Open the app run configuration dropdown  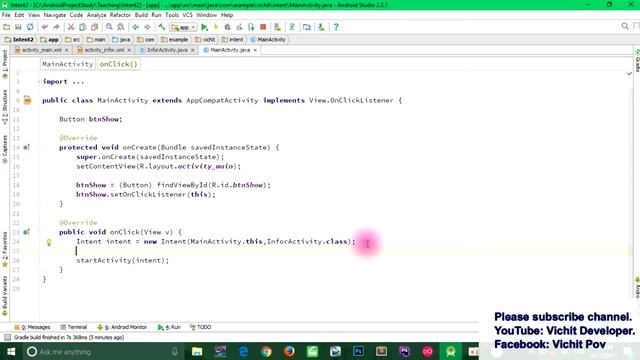tap(184, 27)
